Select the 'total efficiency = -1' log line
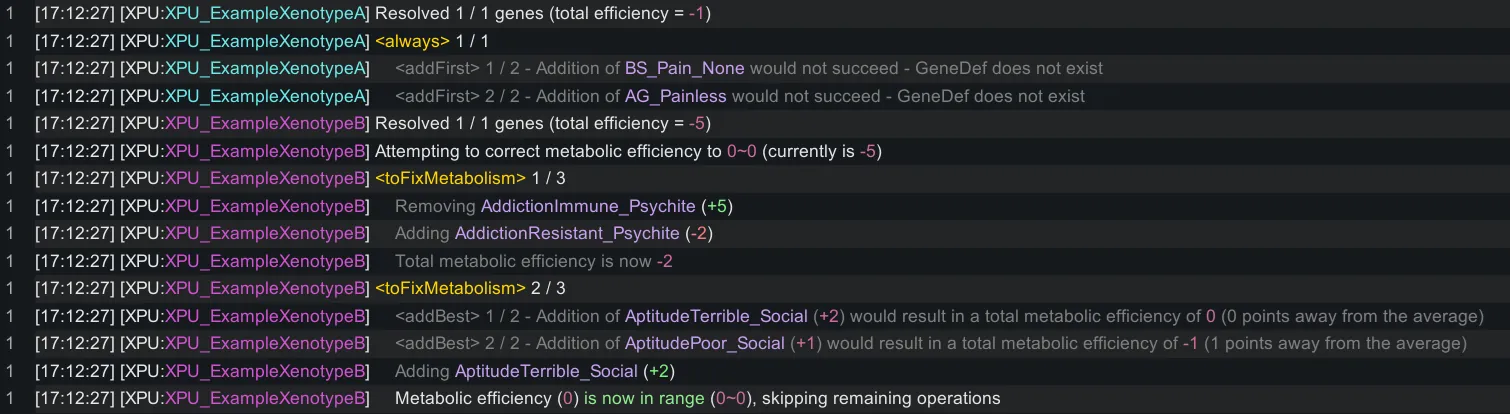This screenshot has width=1510, height=414. (x=542, y=14)
